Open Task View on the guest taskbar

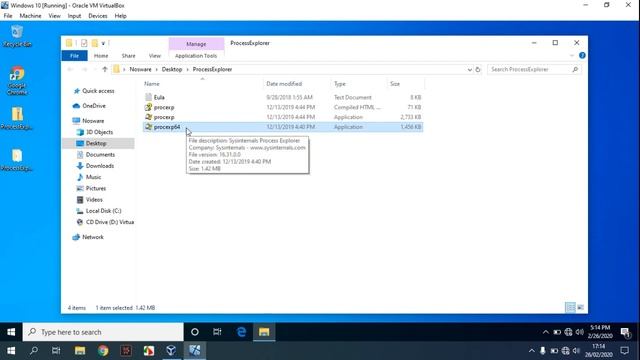[x=217, y=332]
